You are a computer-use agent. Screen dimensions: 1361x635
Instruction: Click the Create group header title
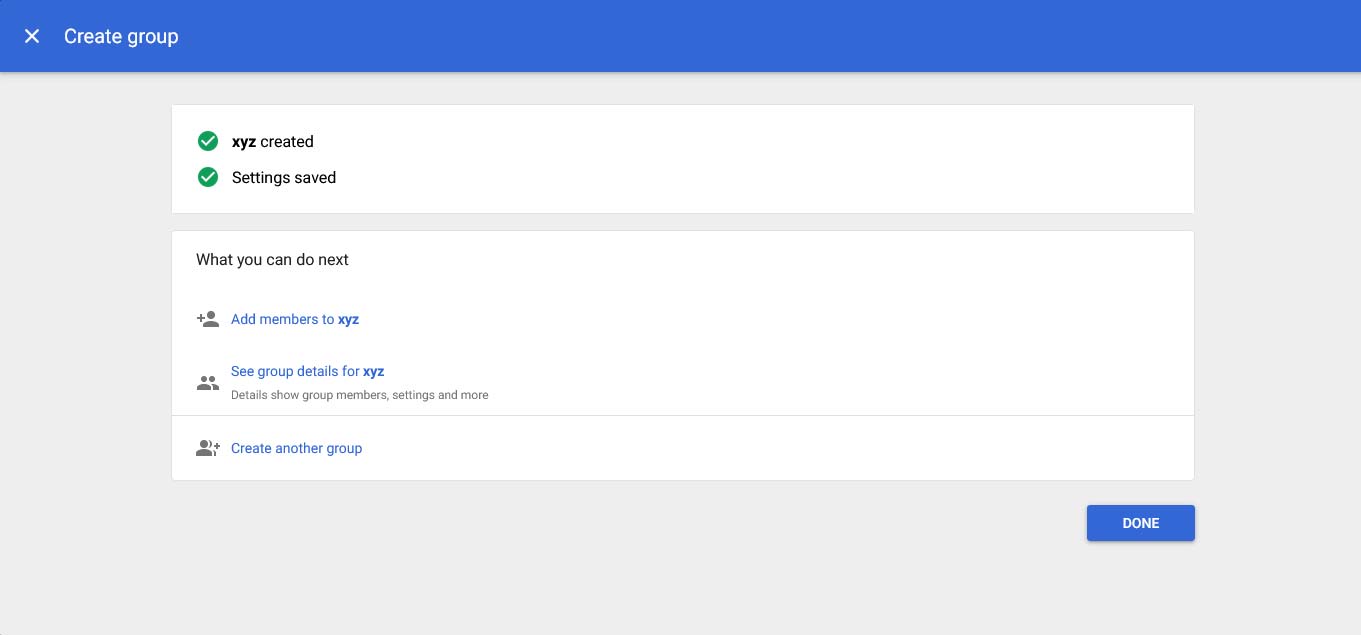click(x=121, y=36)
